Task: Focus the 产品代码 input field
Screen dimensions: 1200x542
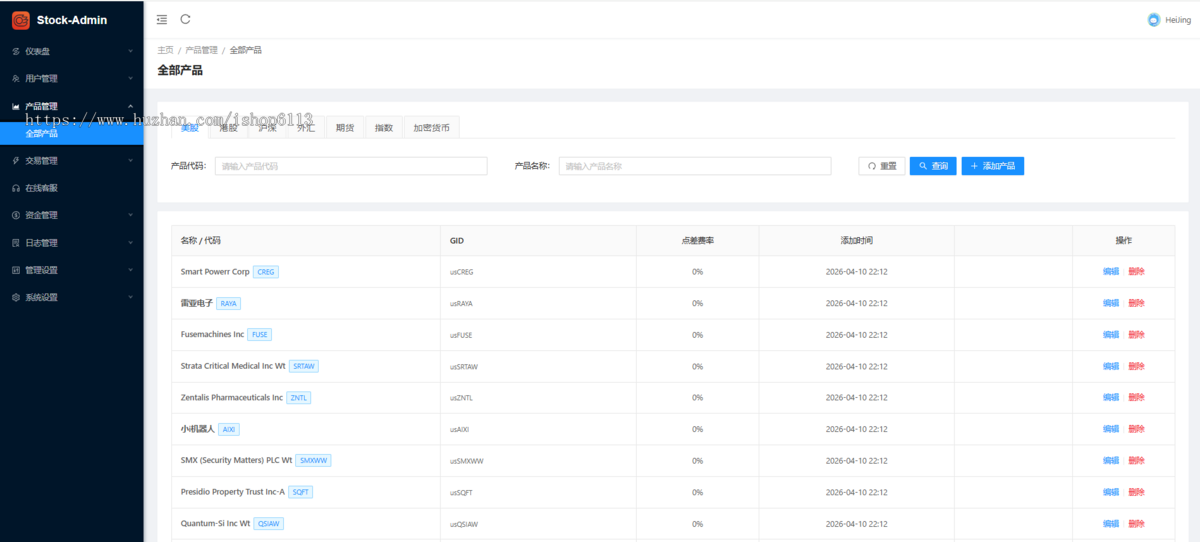Action: [351, 166]
